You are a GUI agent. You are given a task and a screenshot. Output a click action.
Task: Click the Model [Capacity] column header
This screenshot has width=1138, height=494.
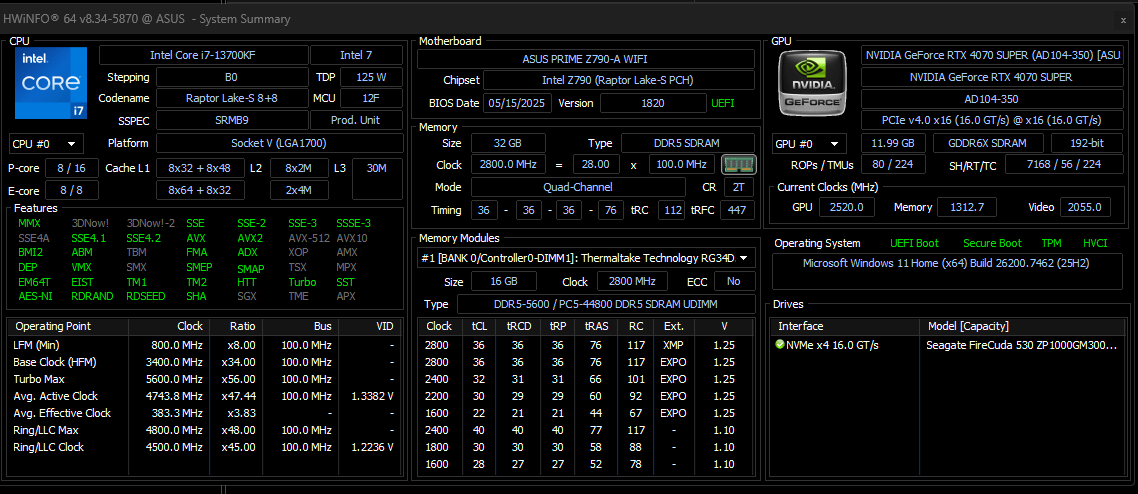(x=1021, y=326)
